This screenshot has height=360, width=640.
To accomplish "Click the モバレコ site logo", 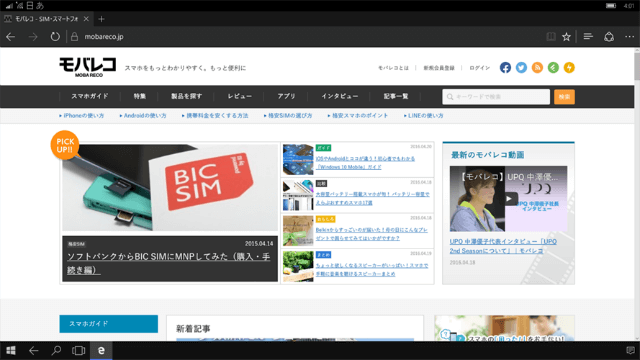I will [88, 67].
